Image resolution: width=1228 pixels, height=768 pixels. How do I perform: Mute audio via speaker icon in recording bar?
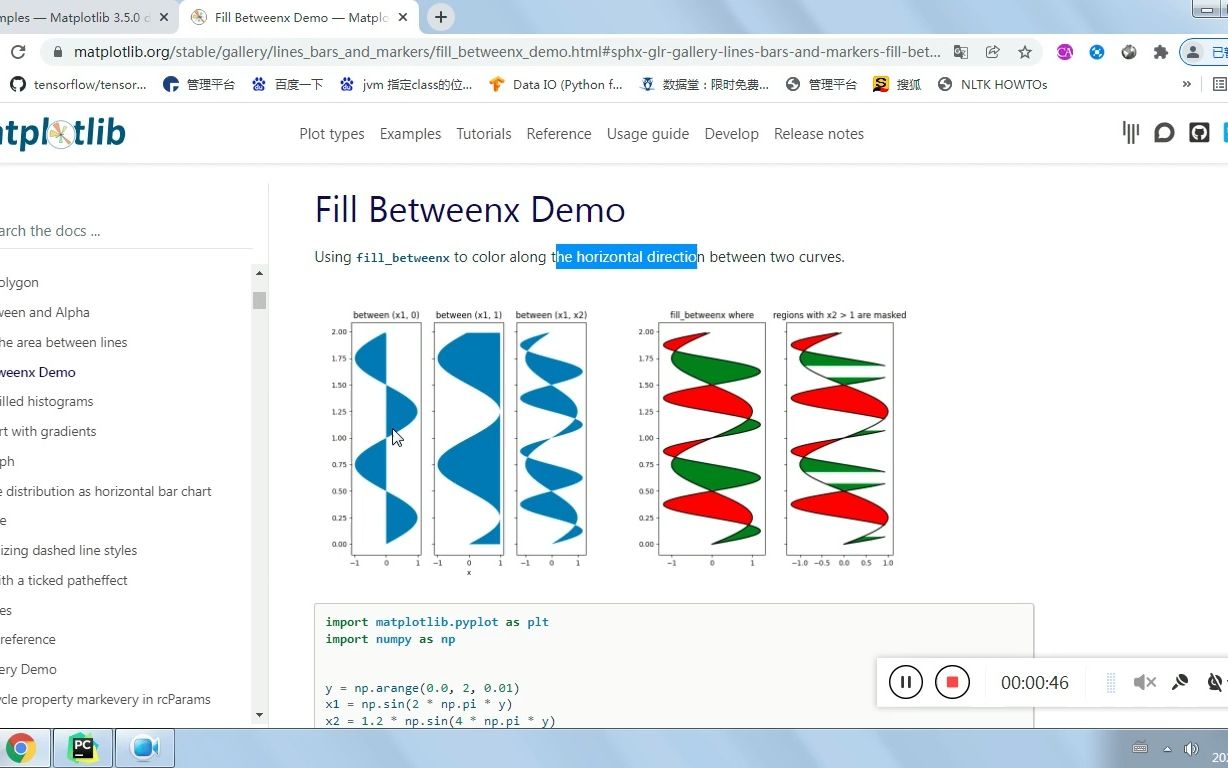tap(1143, 682)
